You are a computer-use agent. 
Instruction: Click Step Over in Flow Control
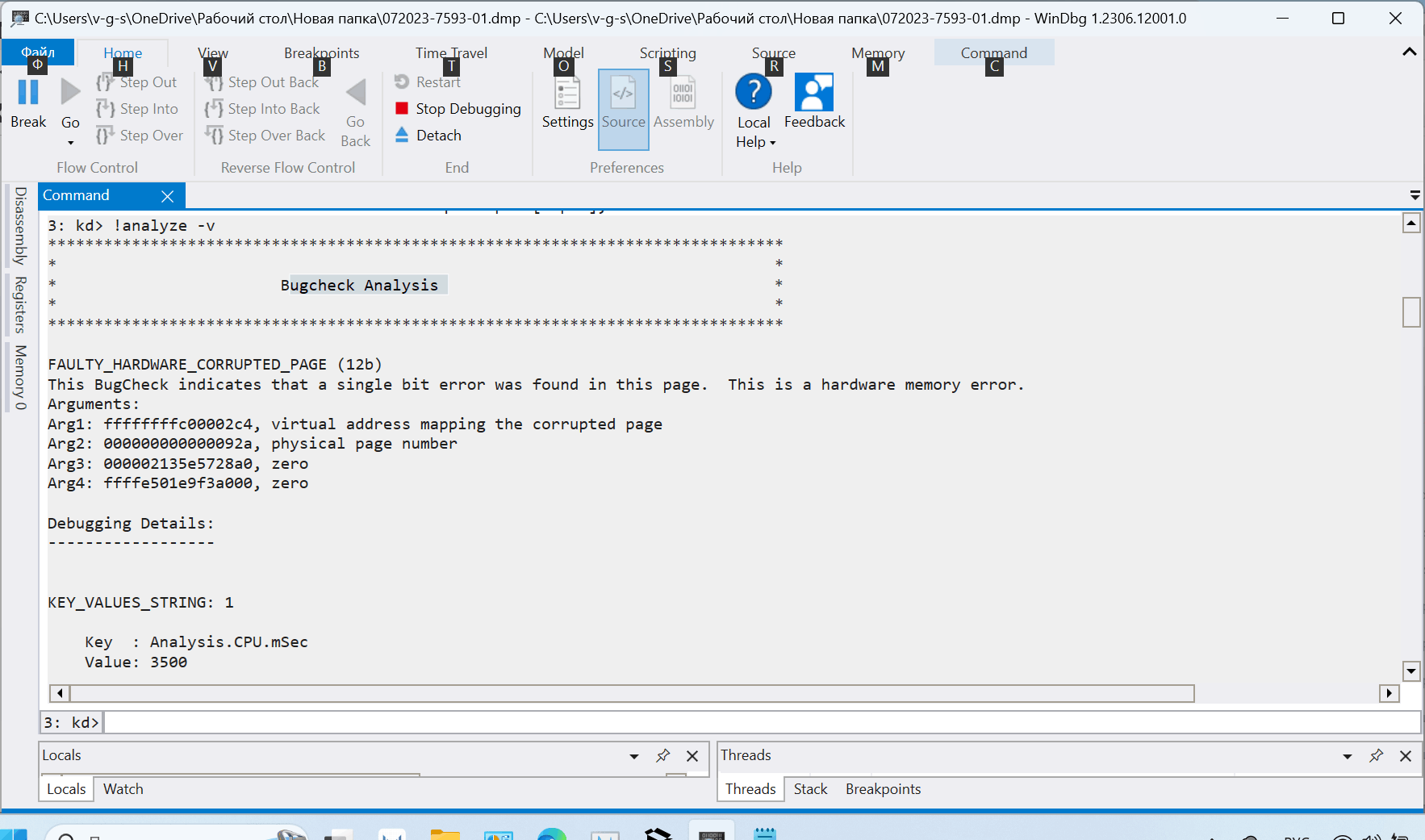coord(140,136)
